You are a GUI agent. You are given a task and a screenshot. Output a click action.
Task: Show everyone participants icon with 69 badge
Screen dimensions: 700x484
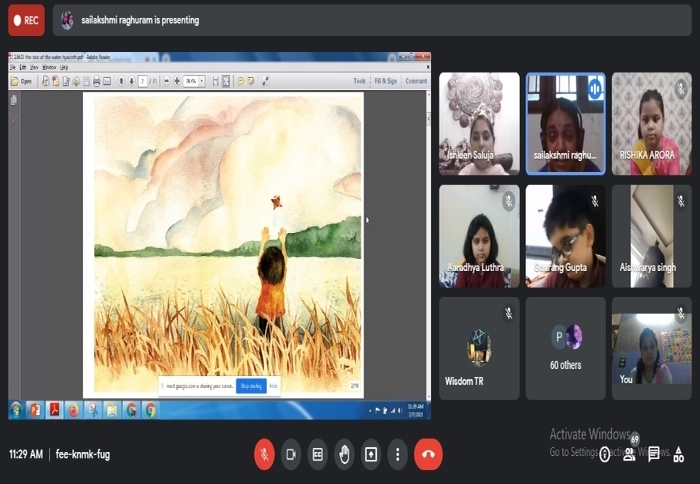coord(629,455)
